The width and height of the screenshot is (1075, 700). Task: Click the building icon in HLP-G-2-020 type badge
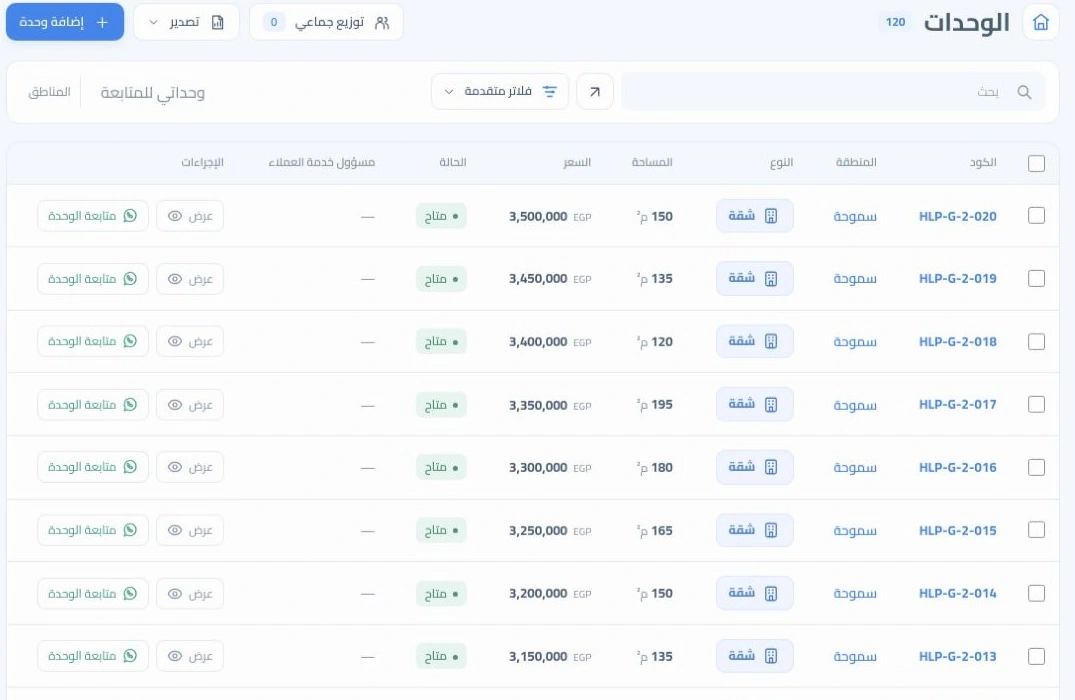click(x=771, y=216)
